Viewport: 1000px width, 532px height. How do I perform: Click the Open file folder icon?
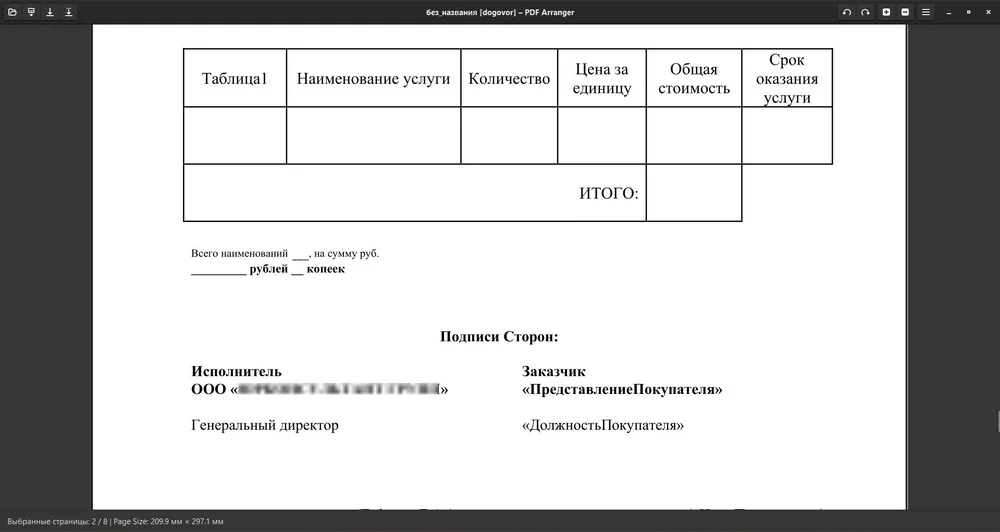[x=12, y=12]
